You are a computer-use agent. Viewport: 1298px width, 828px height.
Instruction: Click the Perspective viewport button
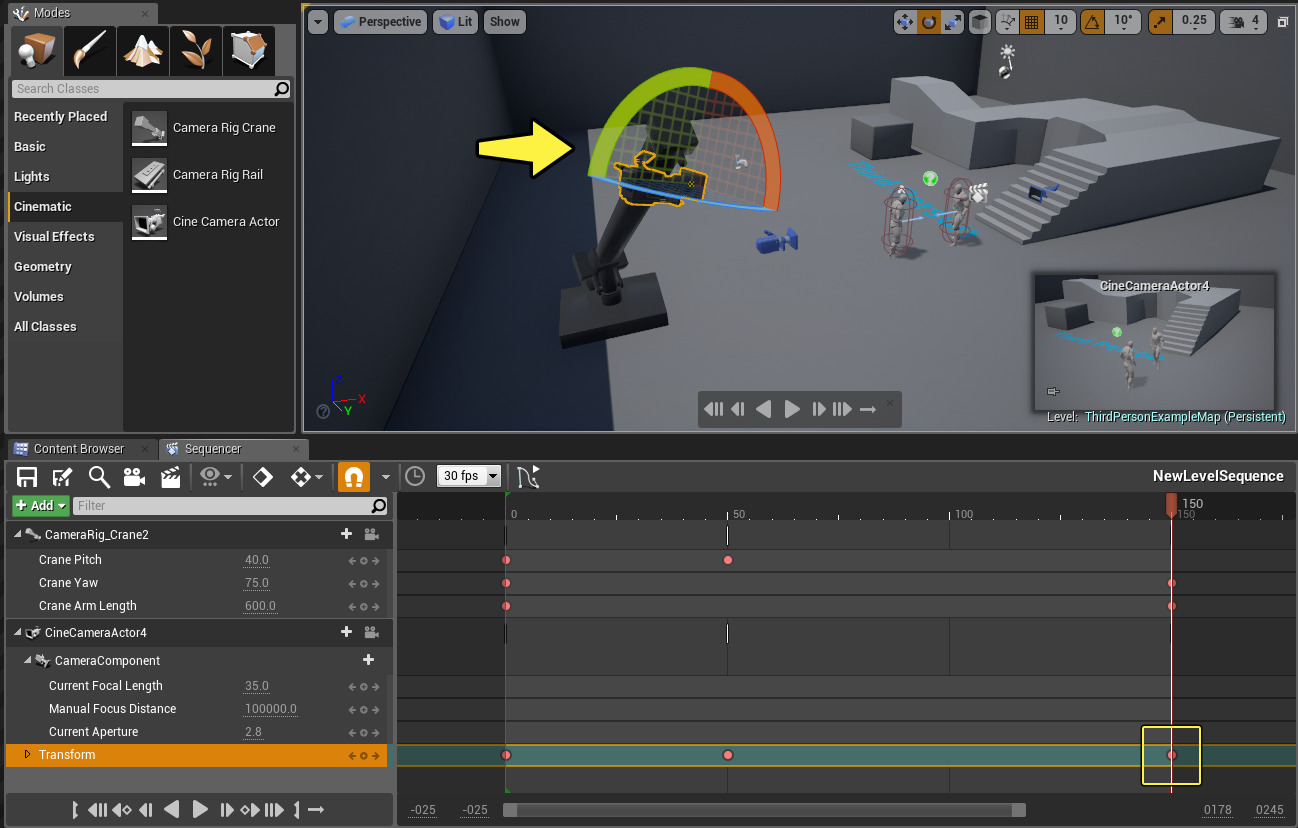coord(380,22)
